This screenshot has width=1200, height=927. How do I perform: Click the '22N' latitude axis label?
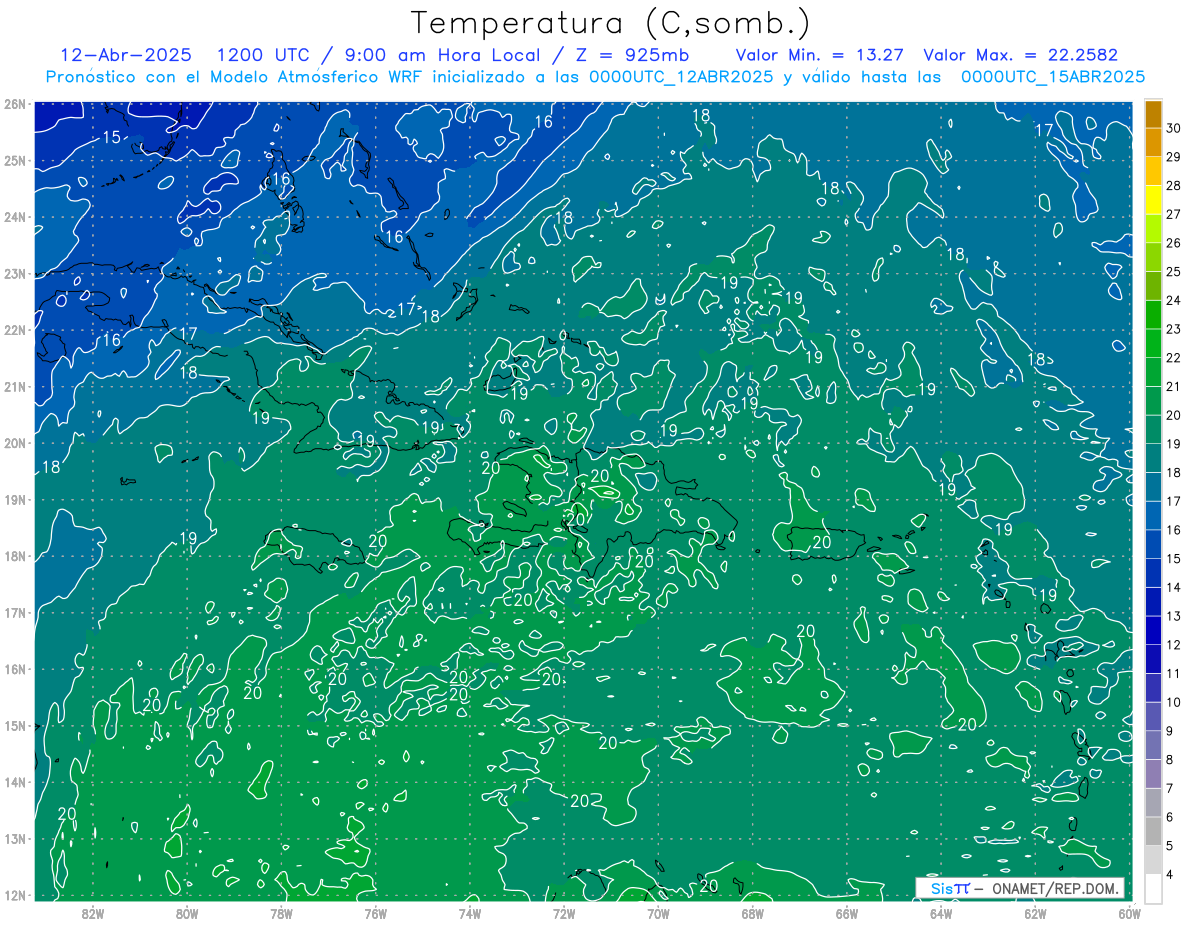[15, 330]
